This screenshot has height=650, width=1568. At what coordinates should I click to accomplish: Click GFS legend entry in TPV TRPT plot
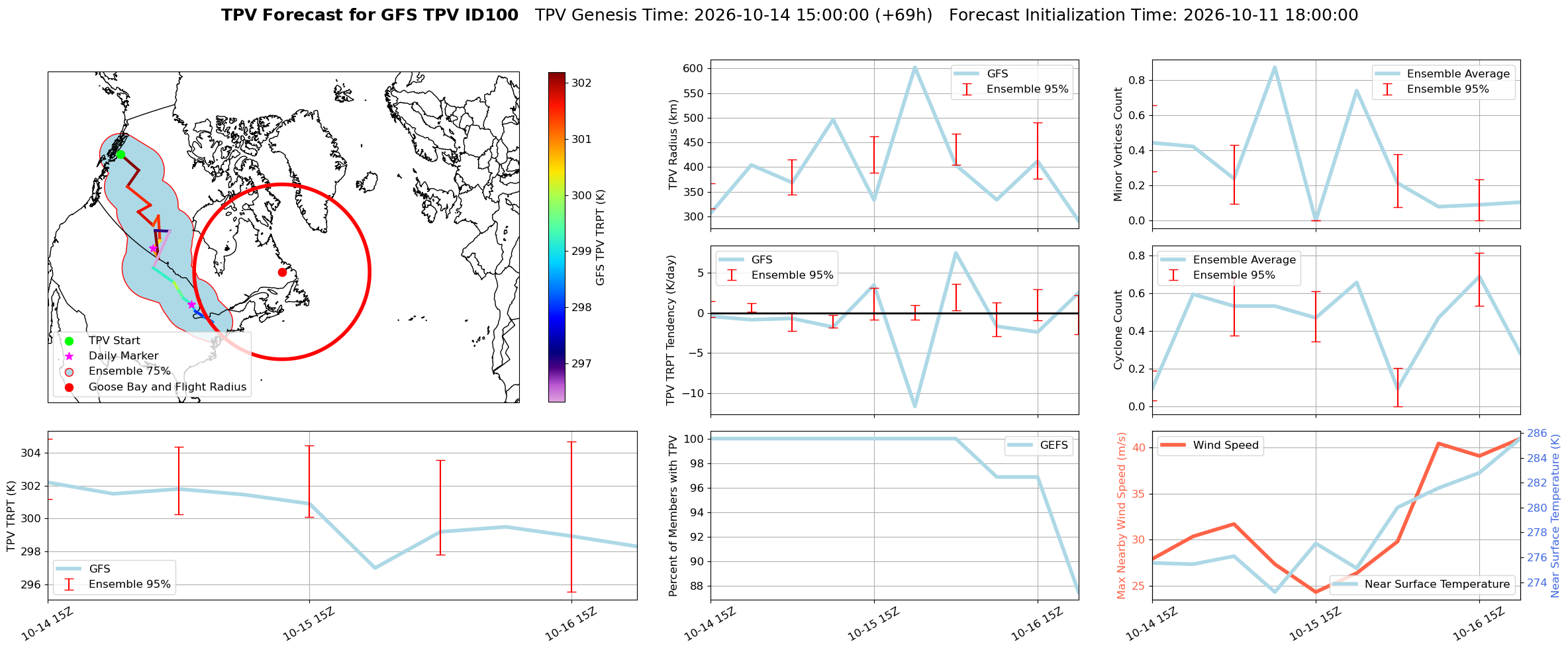click(83, 569)
